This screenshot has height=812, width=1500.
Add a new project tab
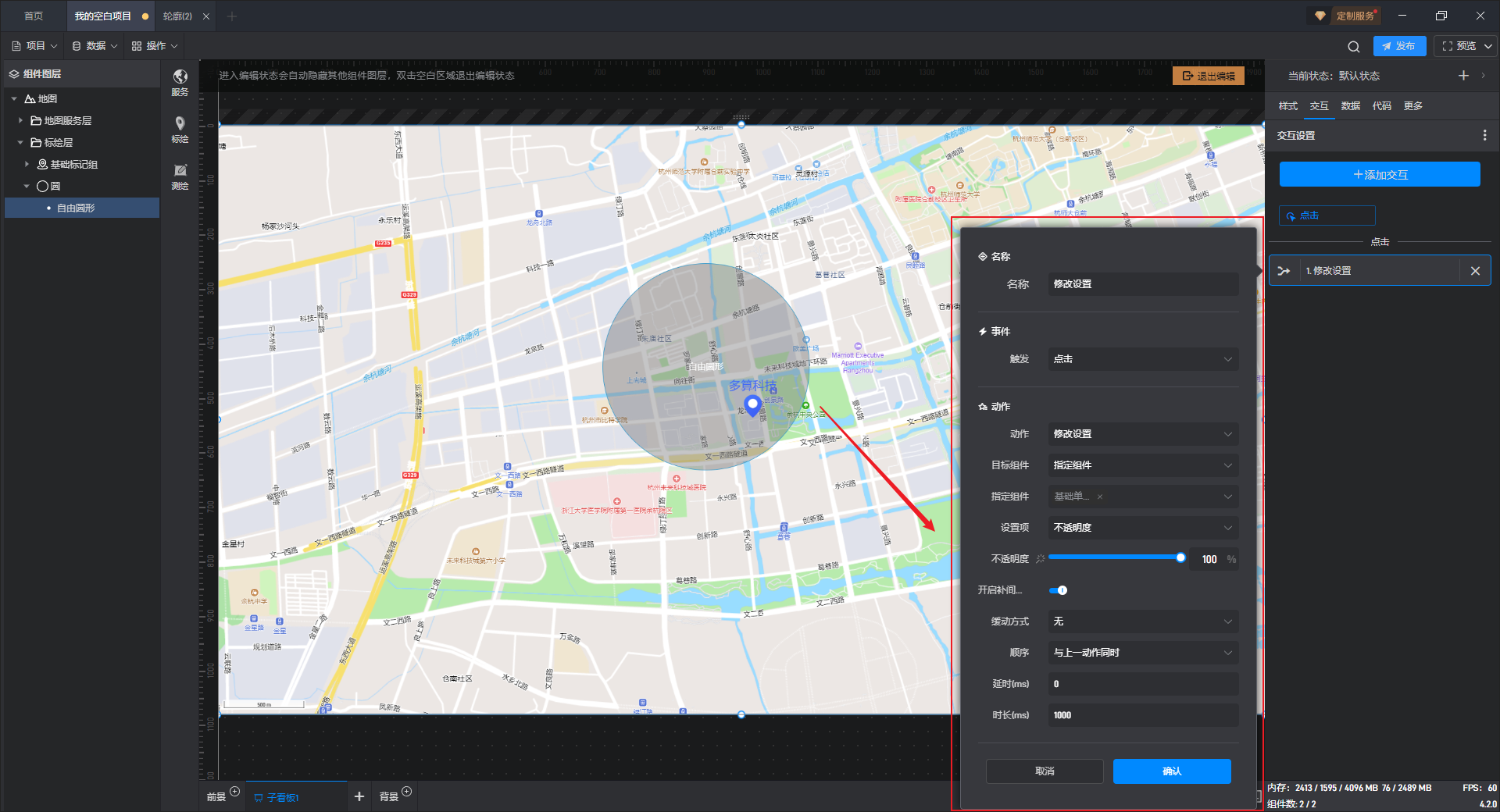(x=231, y=16)
